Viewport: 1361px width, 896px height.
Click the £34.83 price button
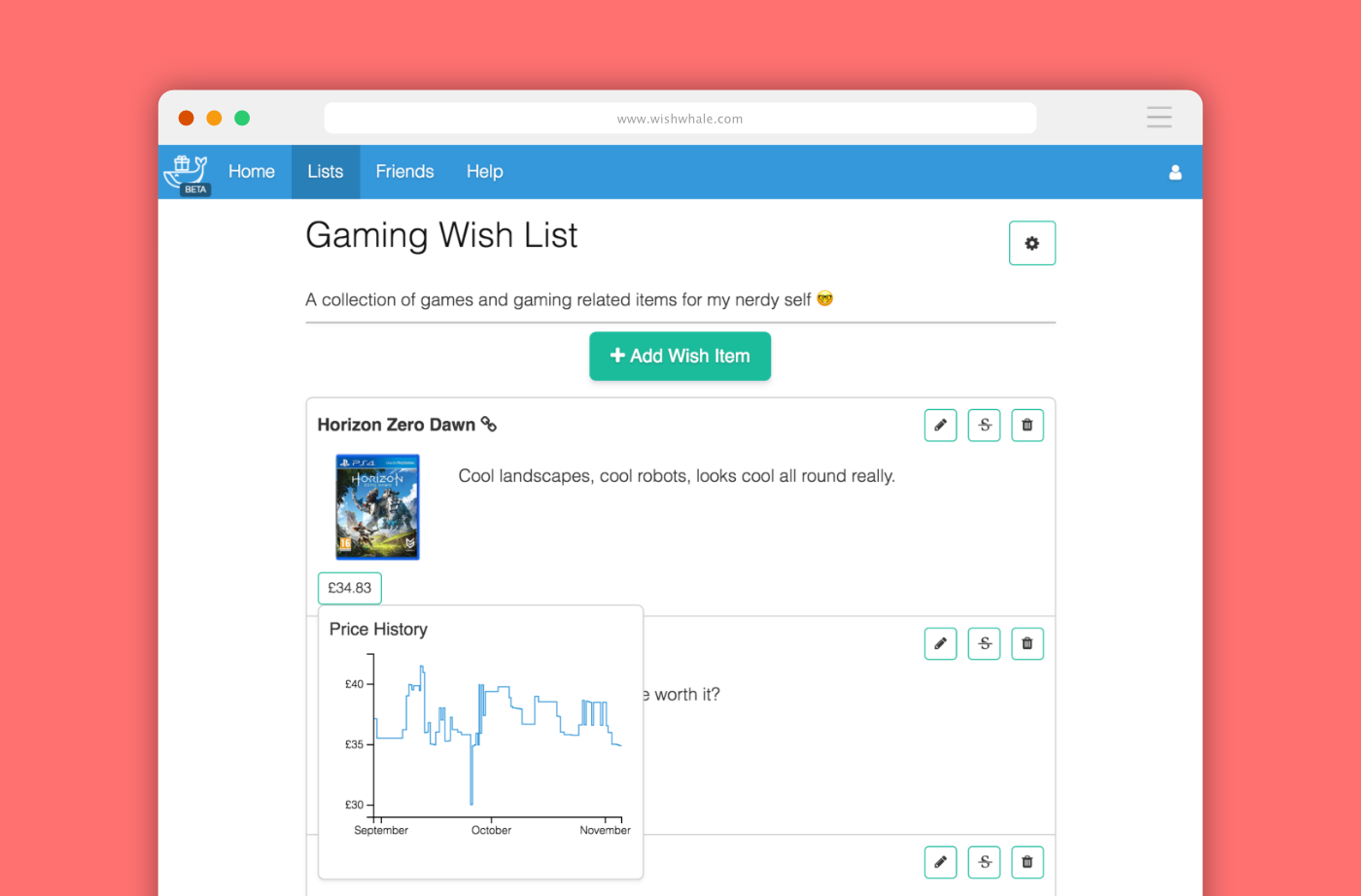tap(349, 588)
